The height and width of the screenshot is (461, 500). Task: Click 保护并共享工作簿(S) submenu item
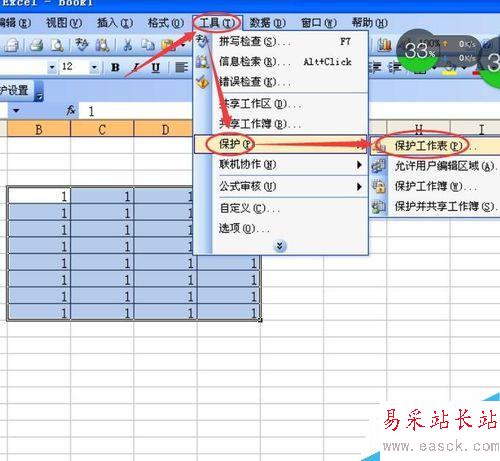(x=435, y=206)
